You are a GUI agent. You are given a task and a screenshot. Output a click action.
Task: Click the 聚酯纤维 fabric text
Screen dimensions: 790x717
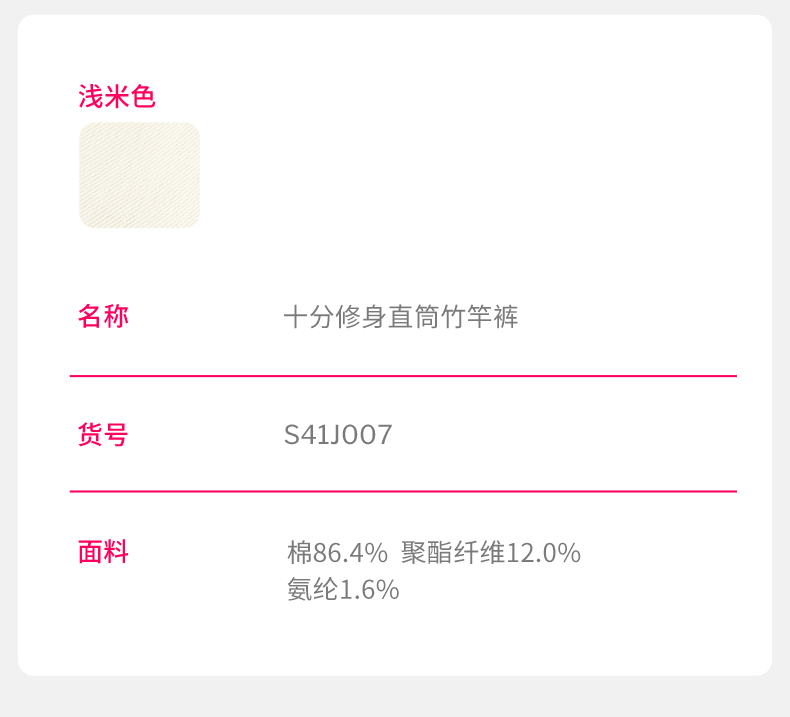pos(453,553)
